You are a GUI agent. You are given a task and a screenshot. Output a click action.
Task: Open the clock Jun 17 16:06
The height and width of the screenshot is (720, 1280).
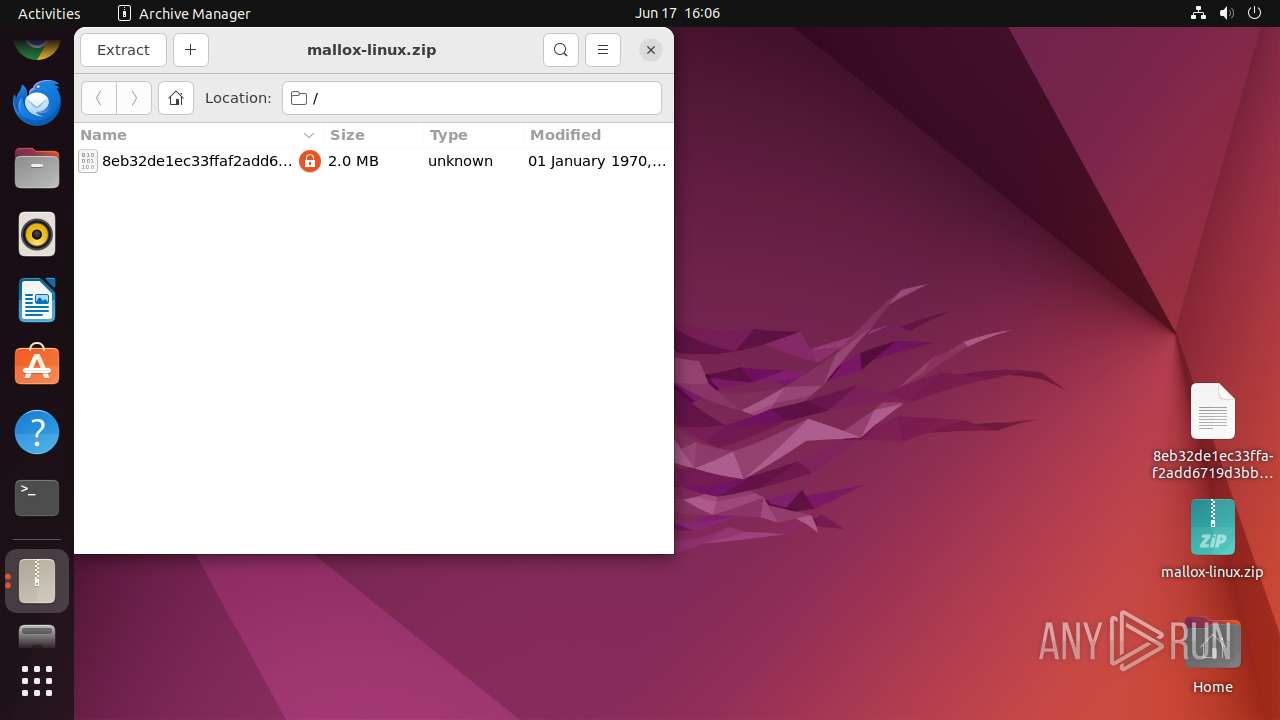[677, 13]
